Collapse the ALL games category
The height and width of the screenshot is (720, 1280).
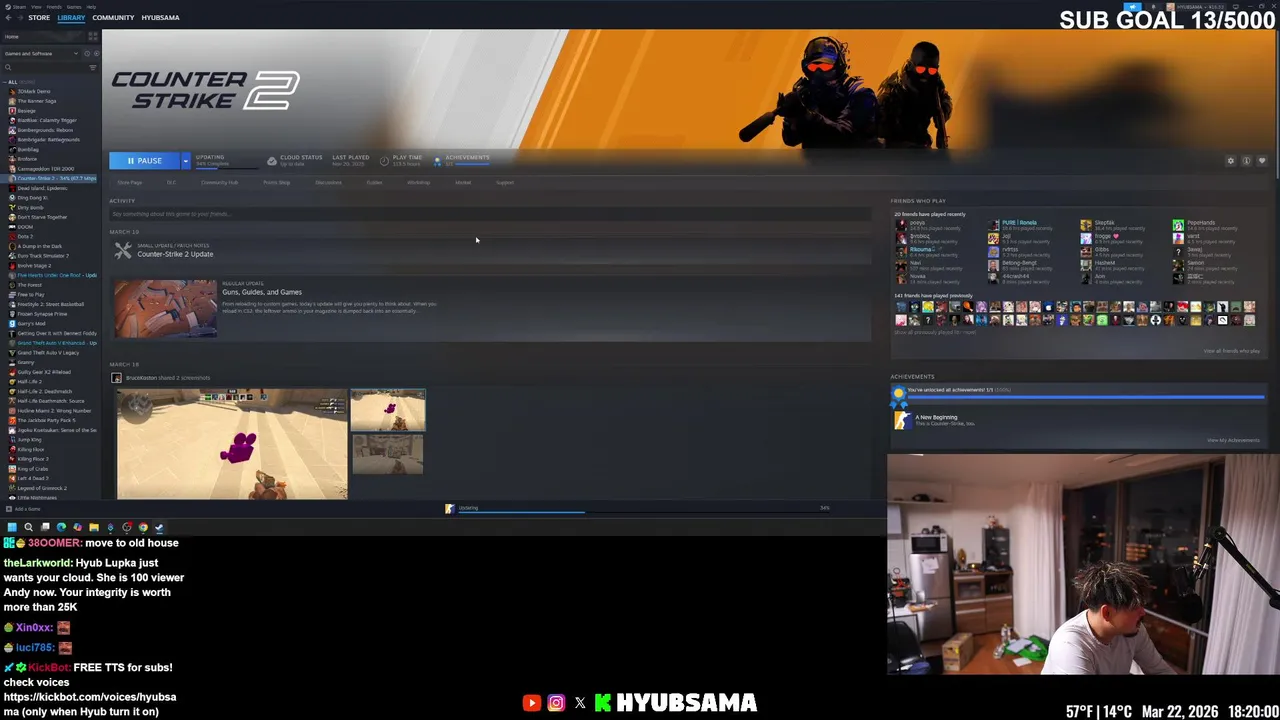click(5, 82)
